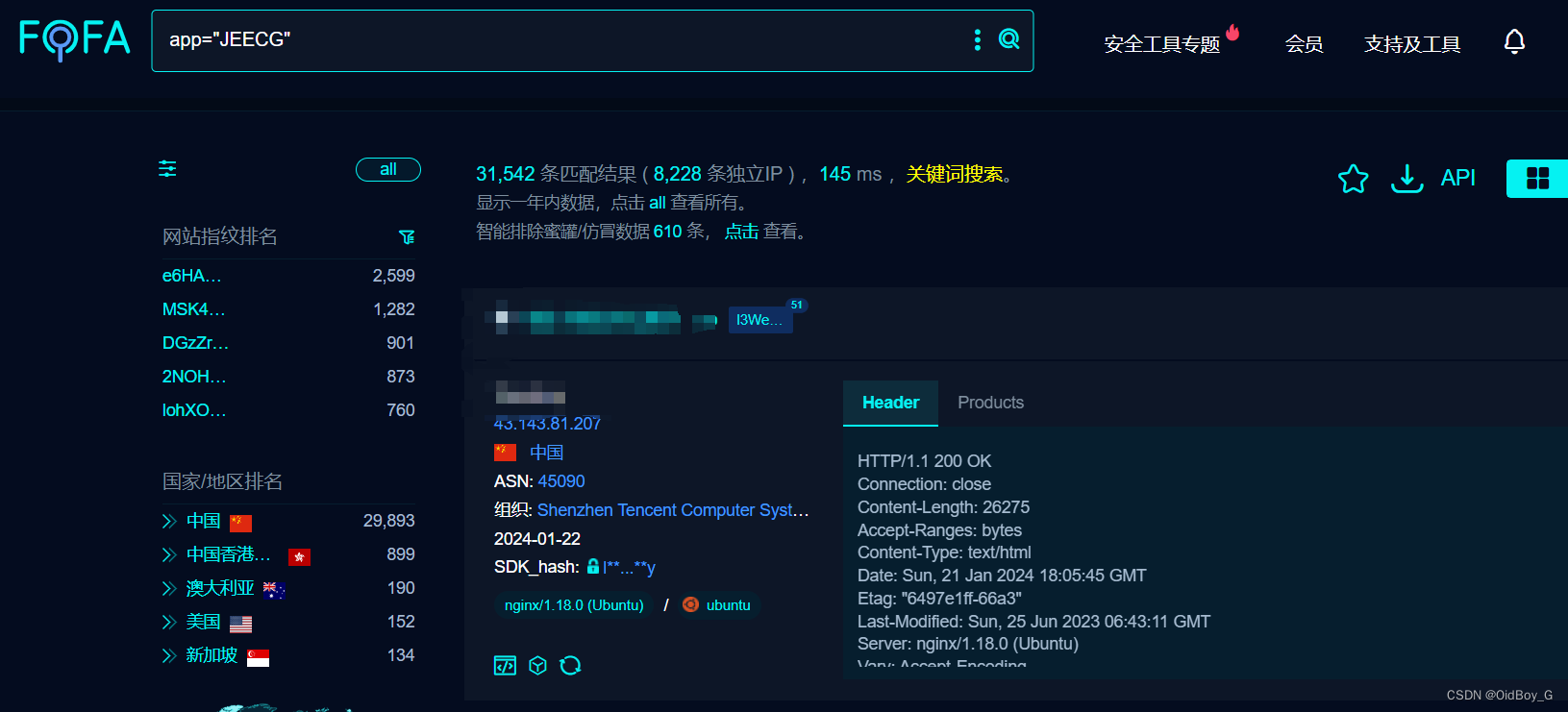
Task: Switch to grid view layout
Action: (1537, 178)
